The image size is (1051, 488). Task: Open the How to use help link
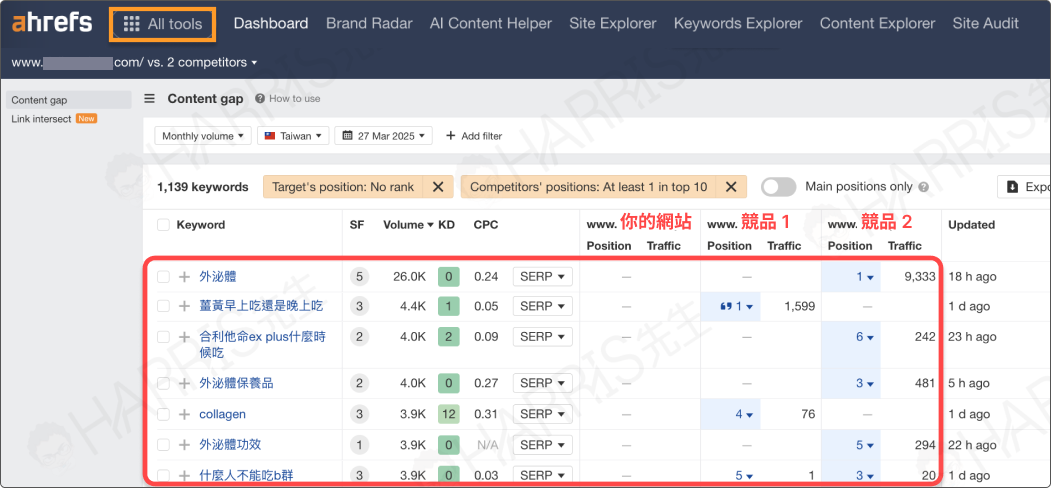pos(288,99)
